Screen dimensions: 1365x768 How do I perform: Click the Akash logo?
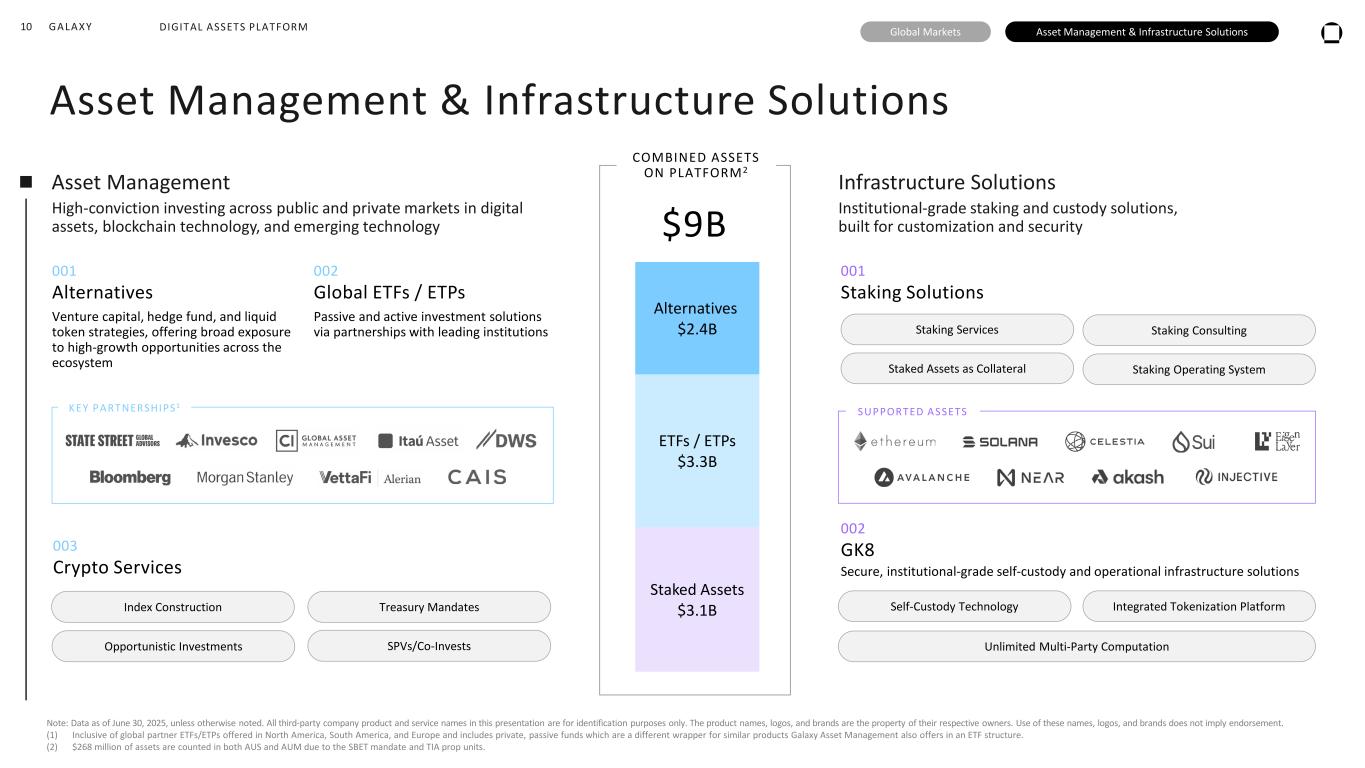click(x=1127, y=478)
